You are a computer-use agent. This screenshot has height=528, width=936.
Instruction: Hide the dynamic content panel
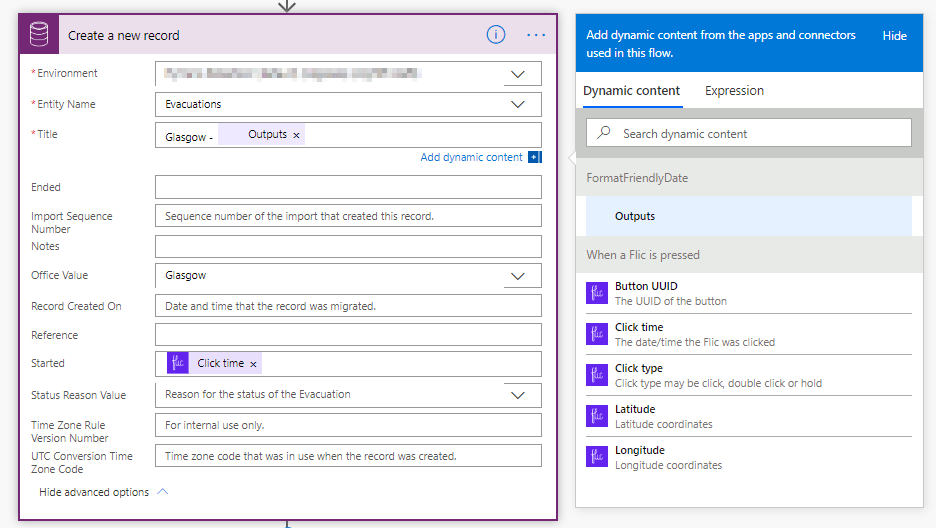(x=894, y=36)
